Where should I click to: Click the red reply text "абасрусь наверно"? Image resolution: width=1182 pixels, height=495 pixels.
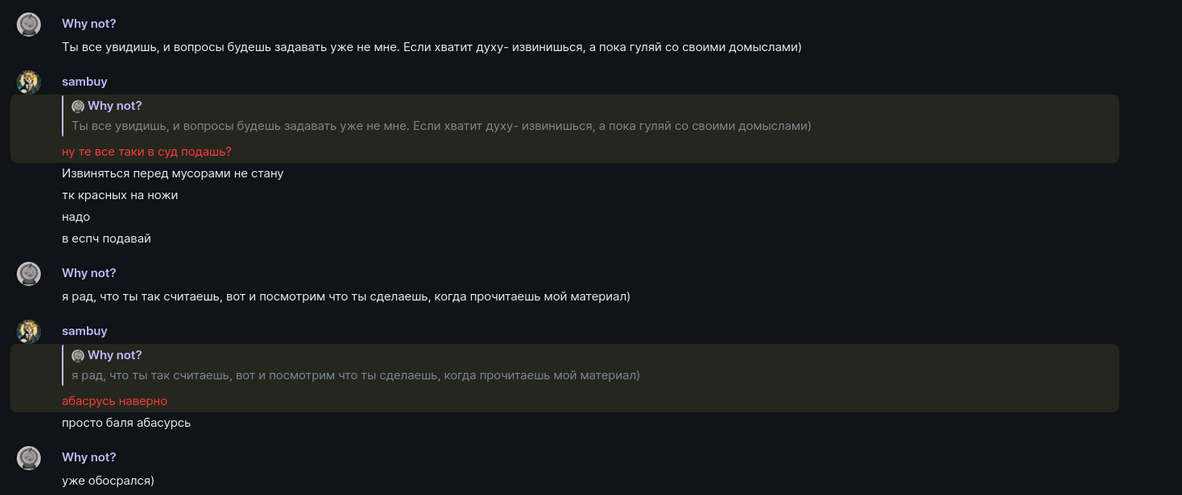(114, 401)
